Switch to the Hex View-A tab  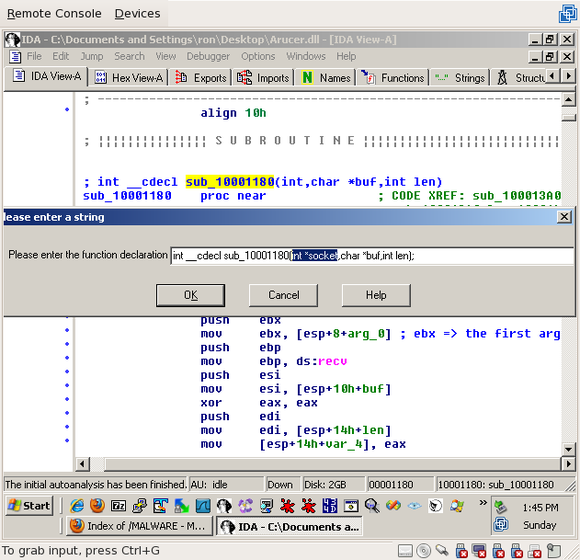point(129,78)
